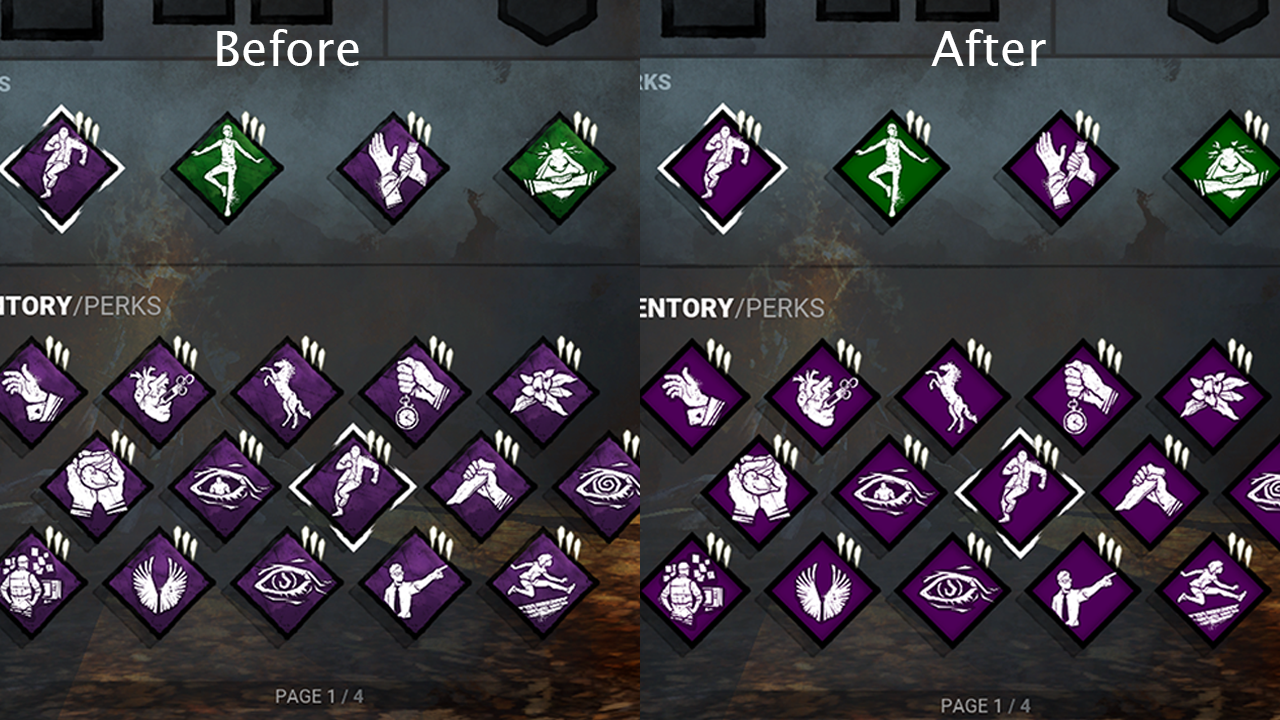This screenshot has width=1280, height=720.
Task: Click cupped hands perk in After inventory
Action: tap(756, 490)
